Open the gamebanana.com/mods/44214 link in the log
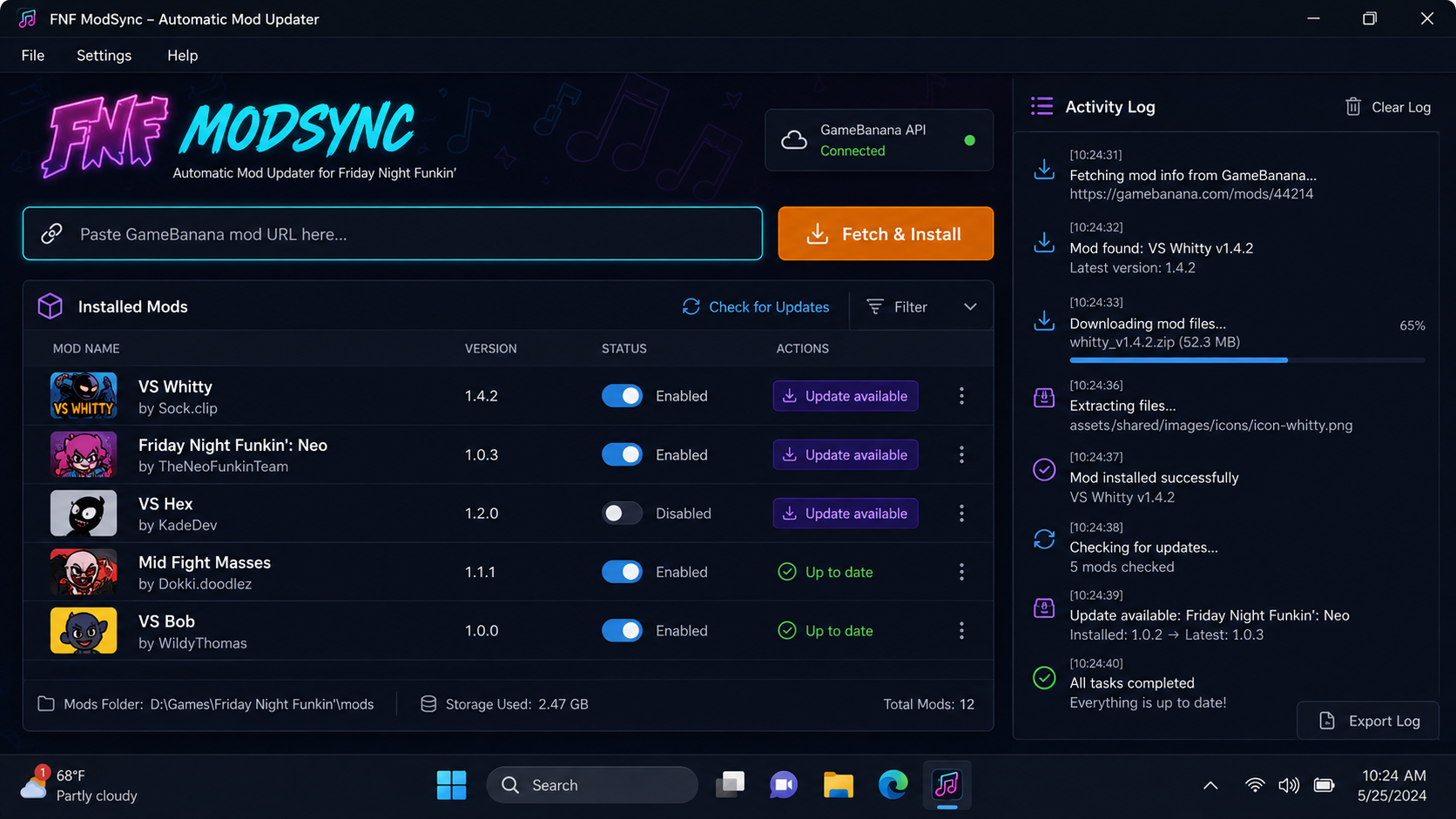Screen dimensions: 1456x819 pos(1191,194)
